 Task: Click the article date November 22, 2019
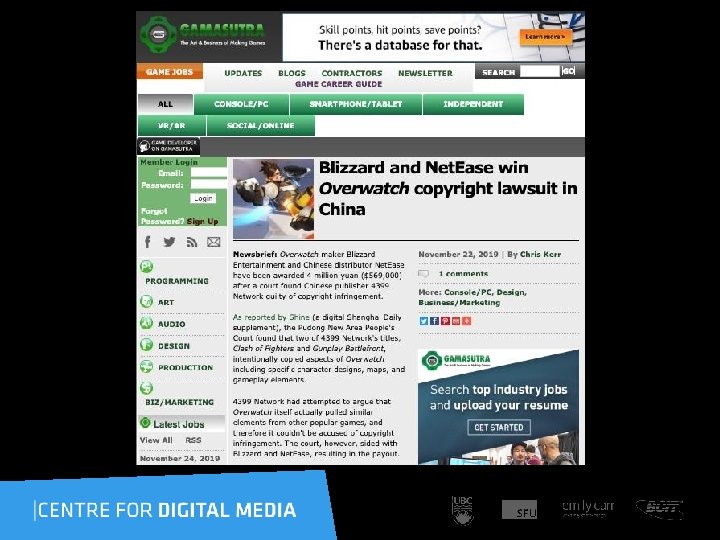(458, 254)
